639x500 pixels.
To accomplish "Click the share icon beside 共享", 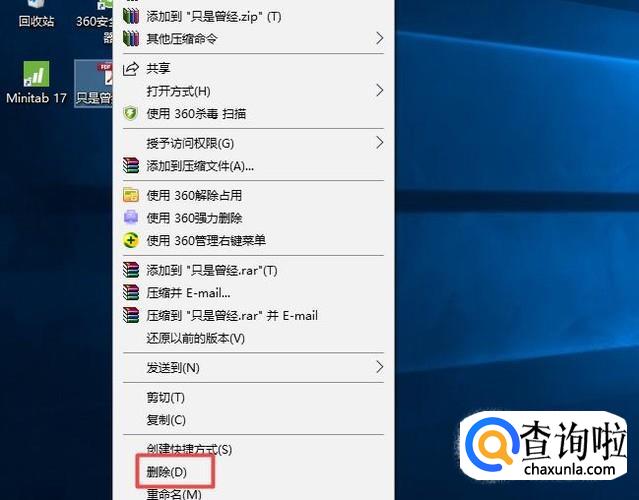I will [130, 69].
